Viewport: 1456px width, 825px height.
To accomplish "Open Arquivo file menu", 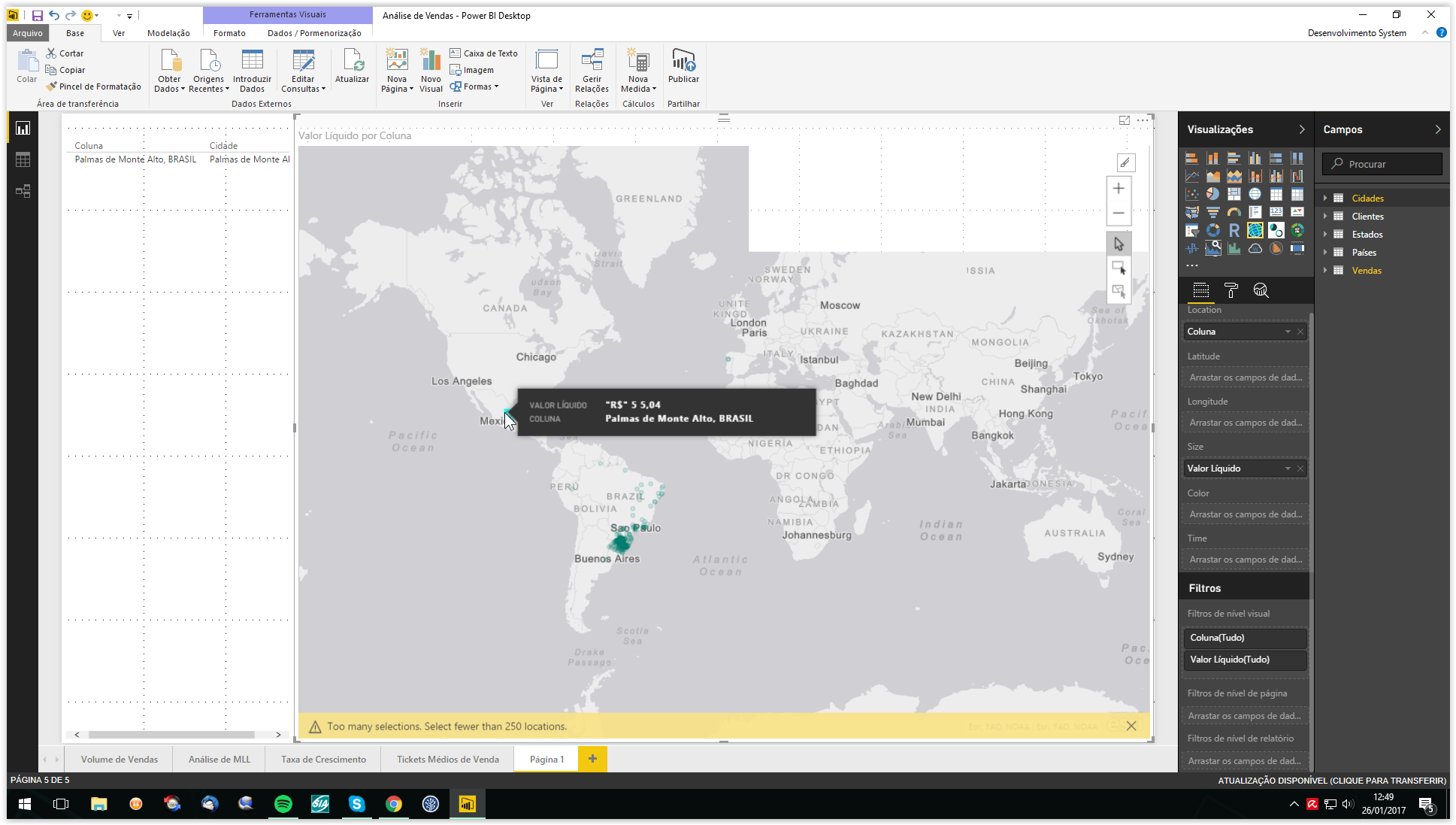I will click(x=28, y=33).
